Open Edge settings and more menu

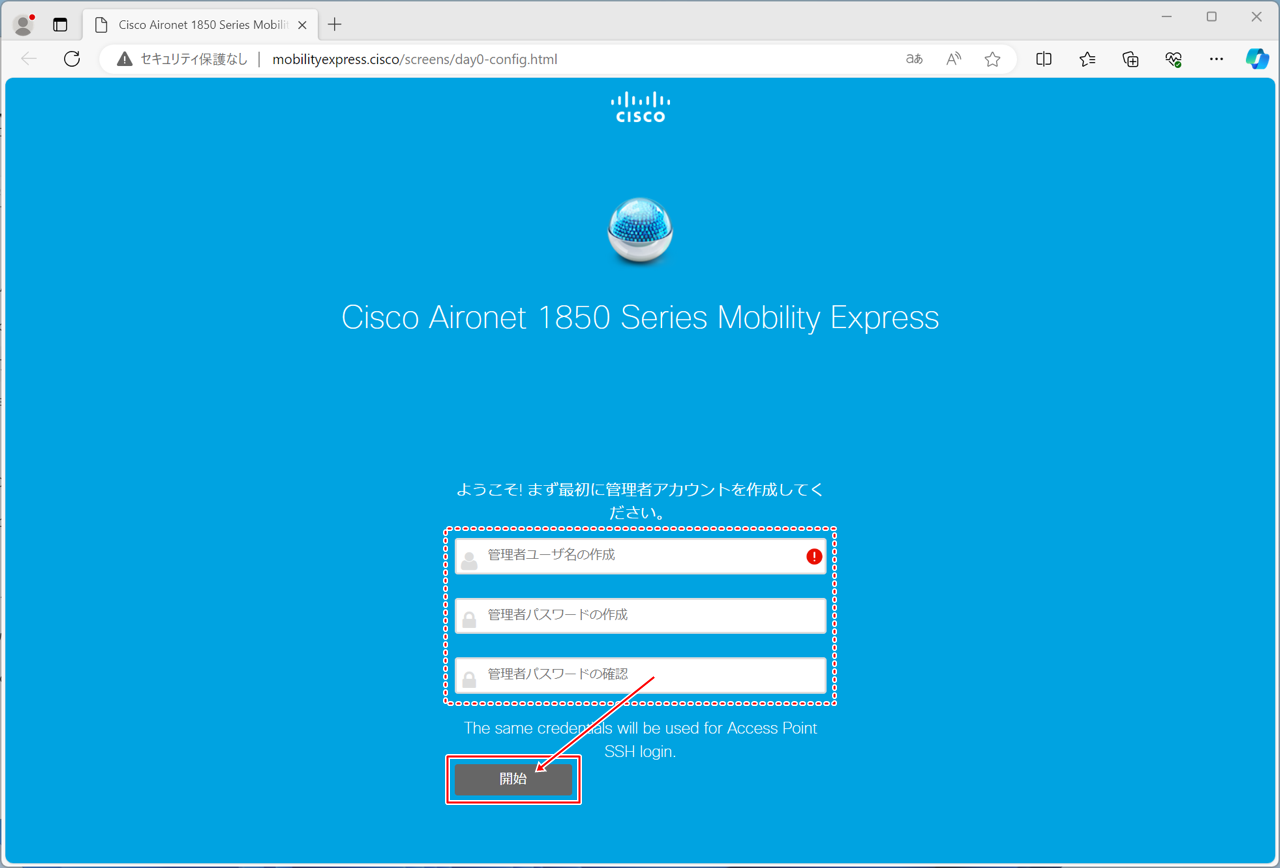pos(1216,59)
